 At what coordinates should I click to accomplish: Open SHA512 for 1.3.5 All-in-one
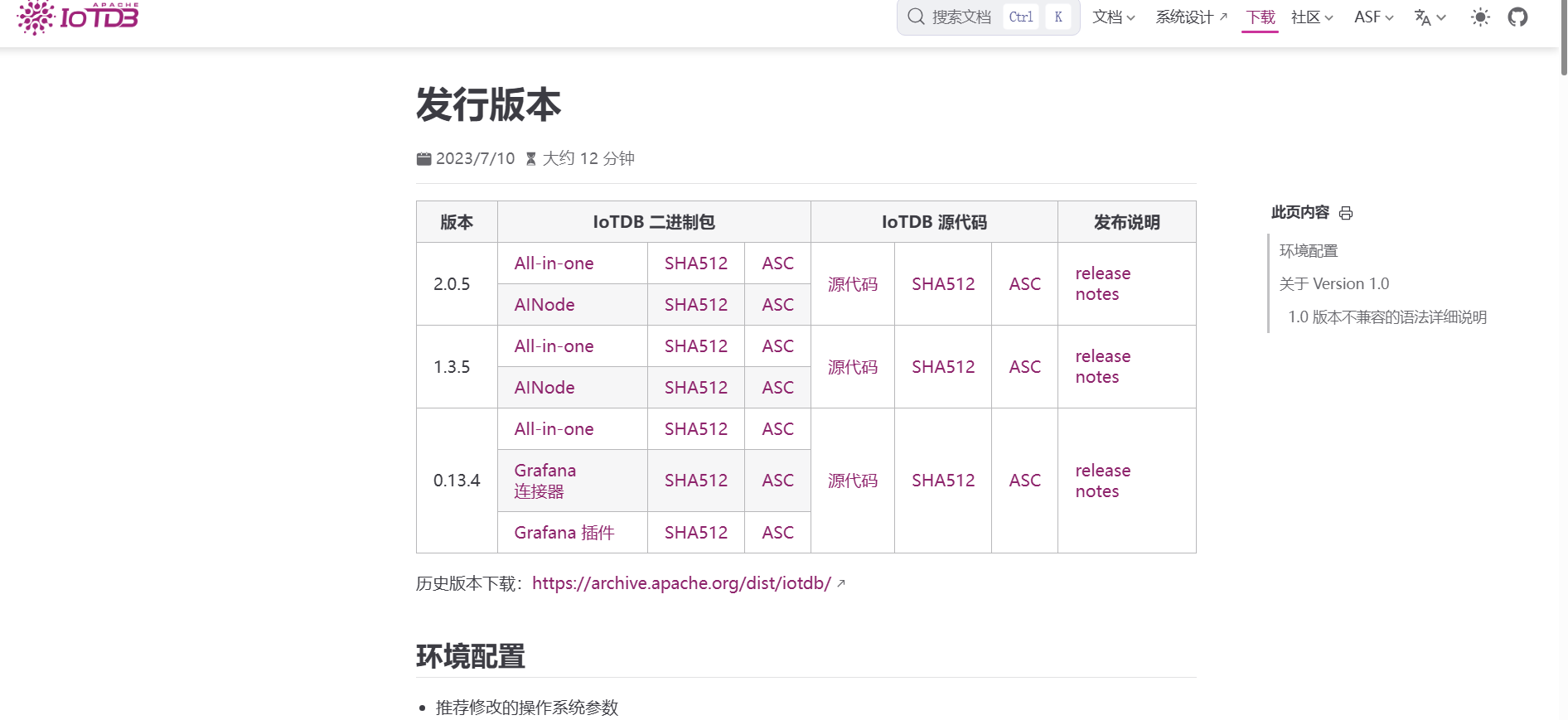695,346
